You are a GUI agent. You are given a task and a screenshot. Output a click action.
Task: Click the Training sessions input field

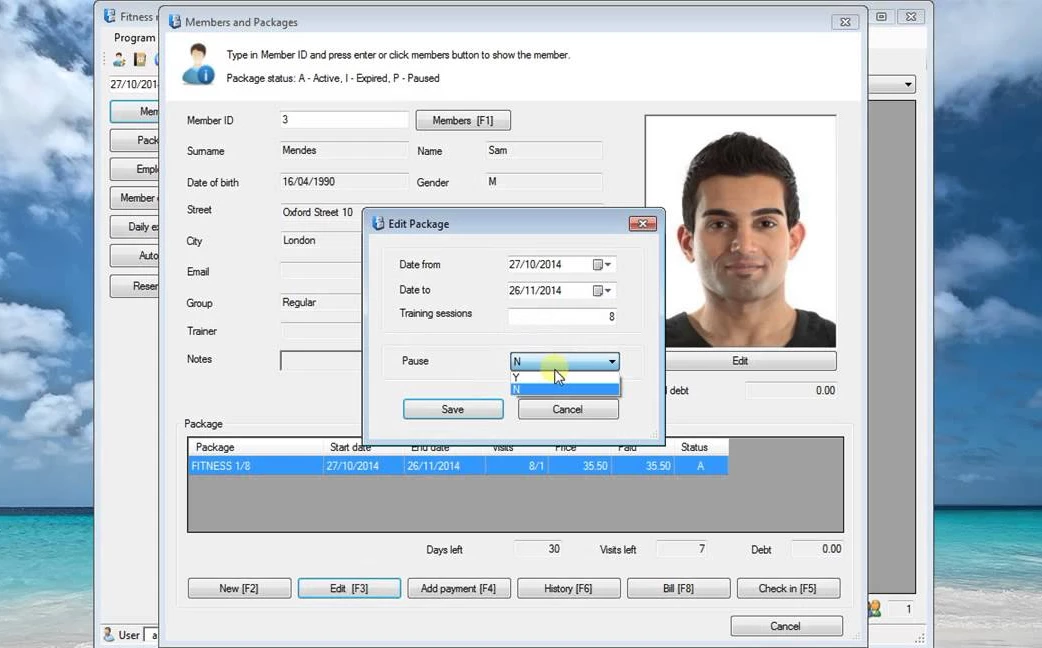pyautogui.click(x=562, y=317)
